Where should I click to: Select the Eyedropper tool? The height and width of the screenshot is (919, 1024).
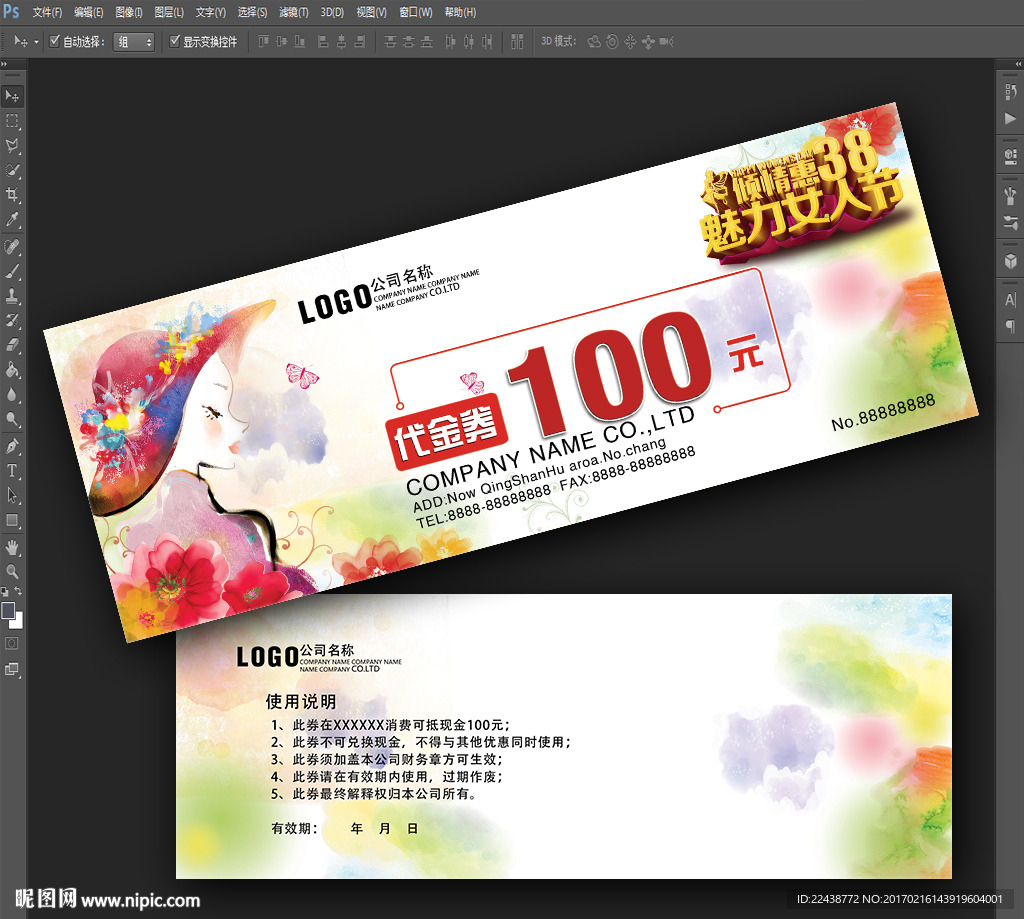point(12,219)
